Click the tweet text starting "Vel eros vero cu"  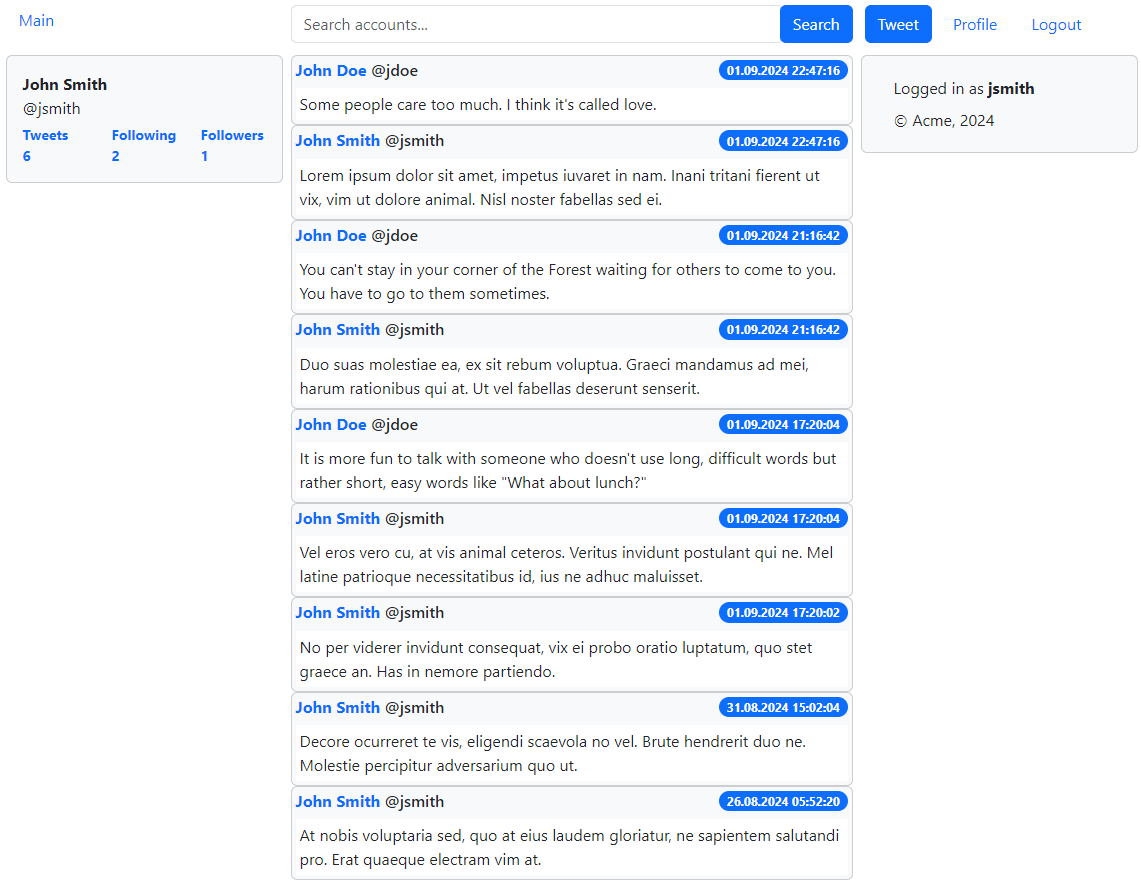[566, 564]
